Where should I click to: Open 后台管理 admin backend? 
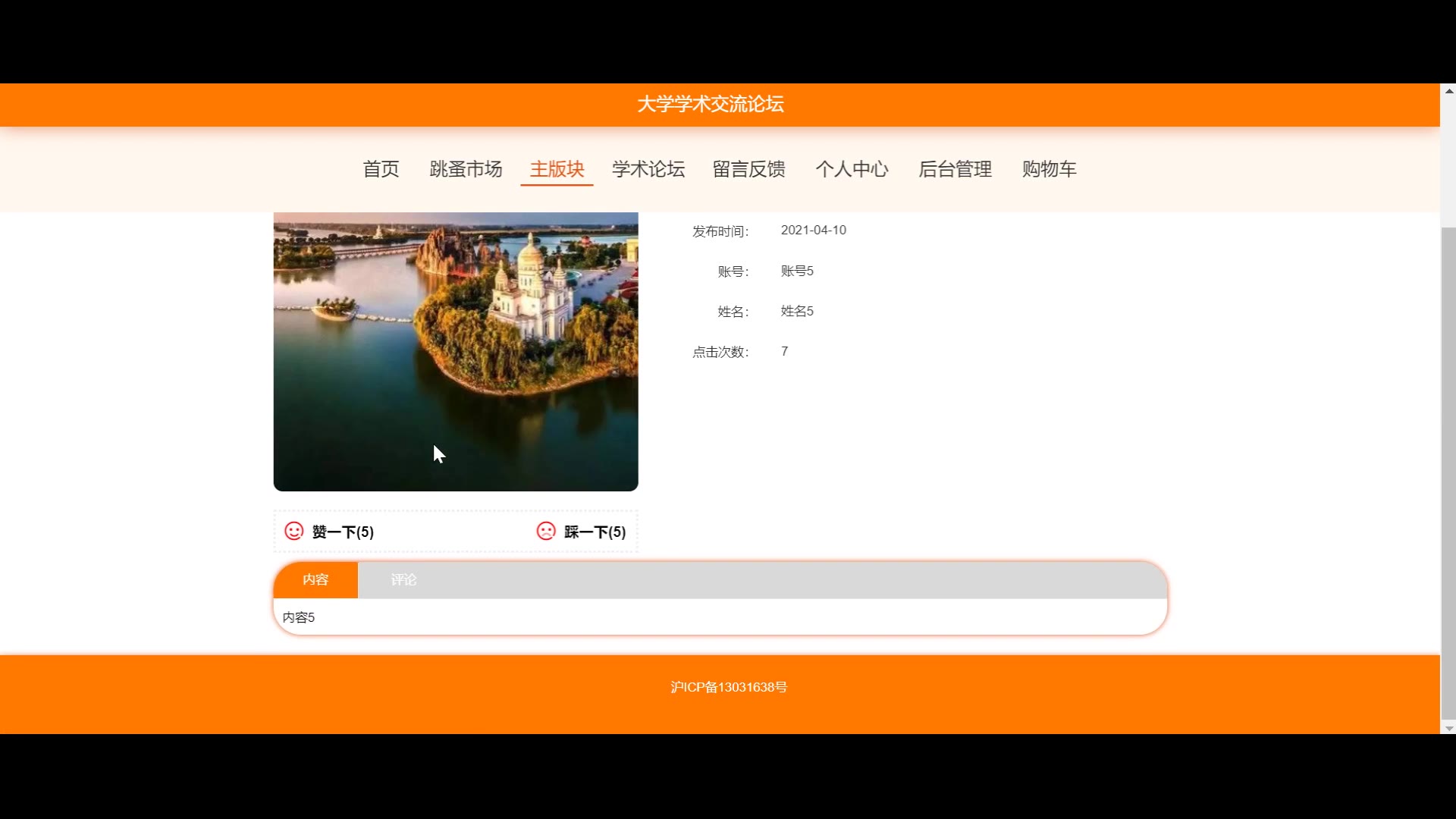click(x=955, y=169)
